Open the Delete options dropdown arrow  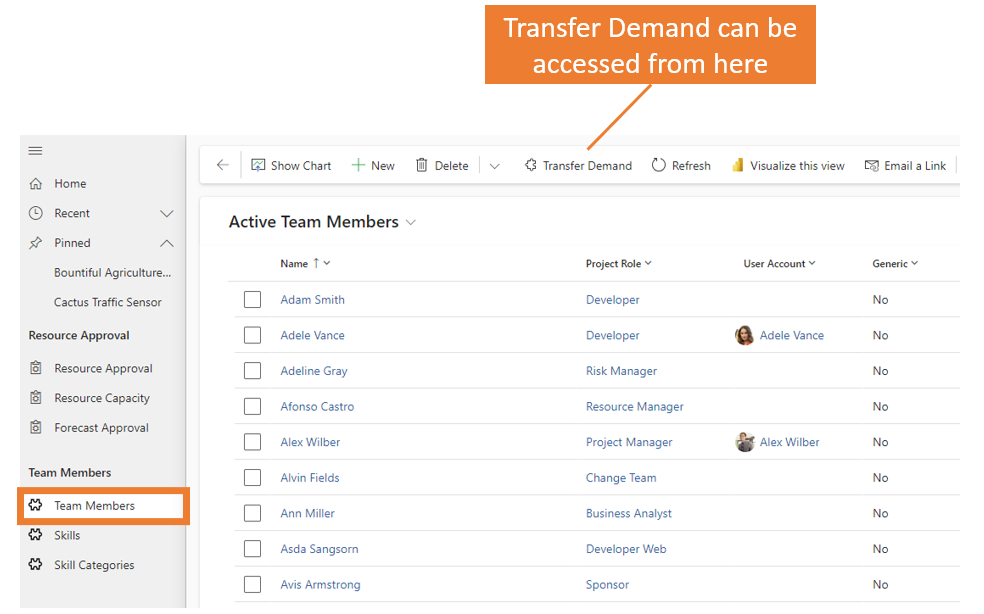pyautogui.click(x=495, y=166)
